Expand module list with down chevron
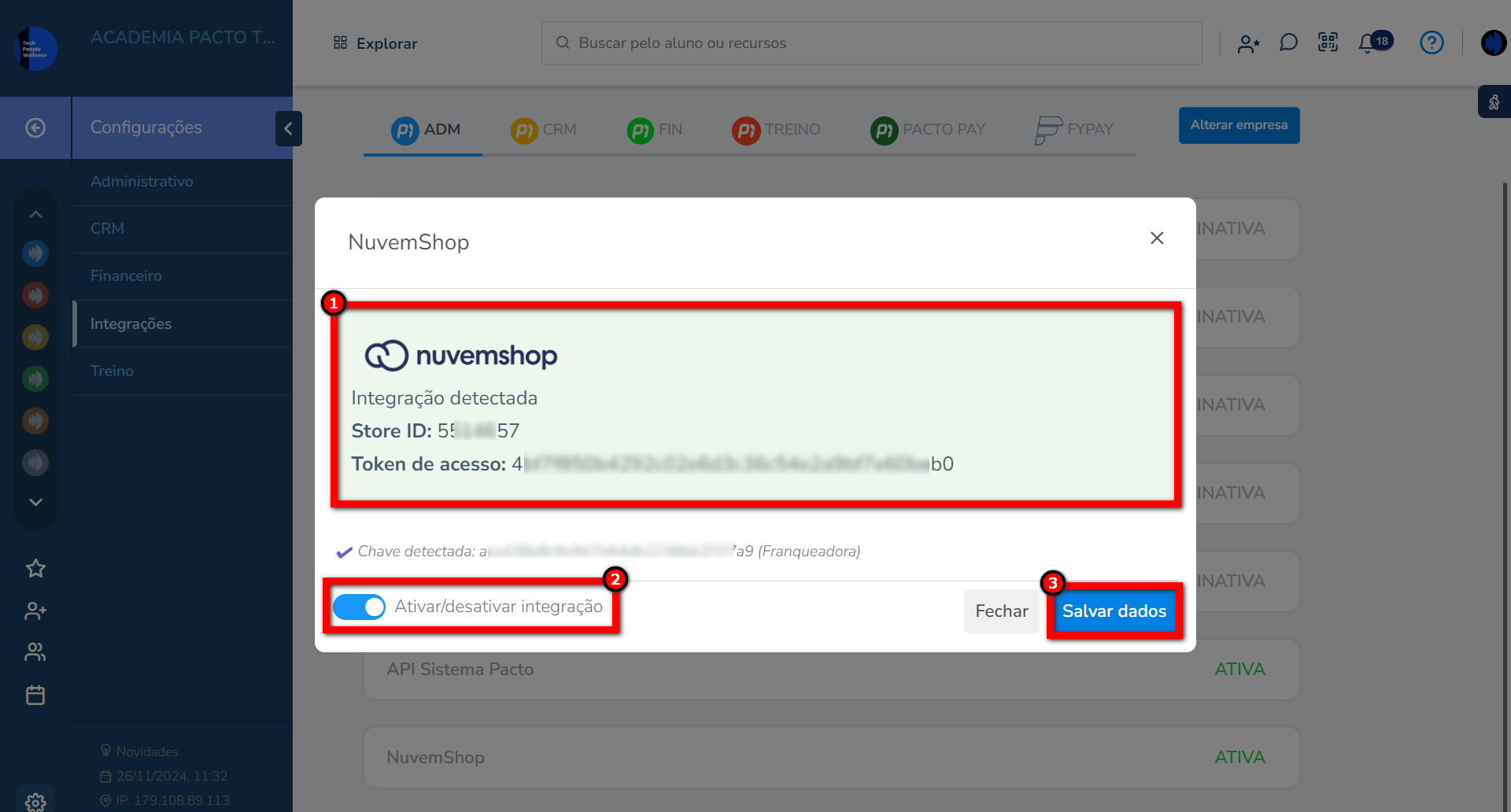 (35, 502)
